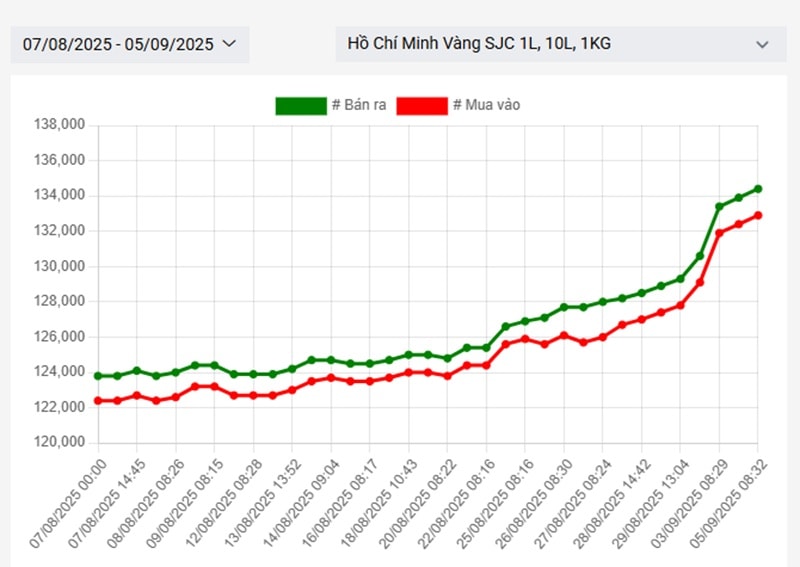The image size is (800, 567).
Task: Click red data point at 29/08/2025 13:04
Action: coord(680,305)
